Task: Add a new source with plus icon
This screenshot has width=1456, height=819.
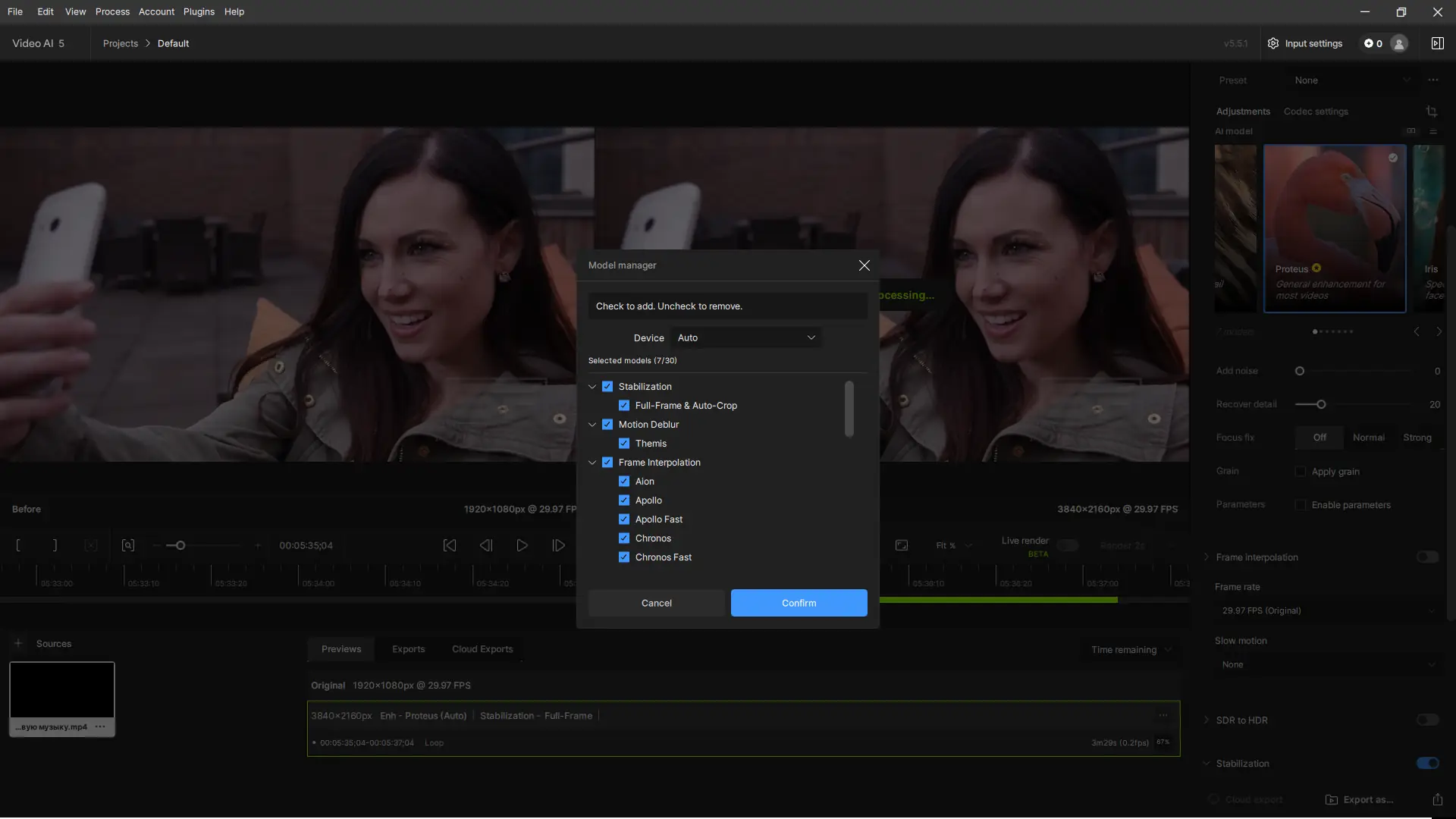Action: pos(18,643)
